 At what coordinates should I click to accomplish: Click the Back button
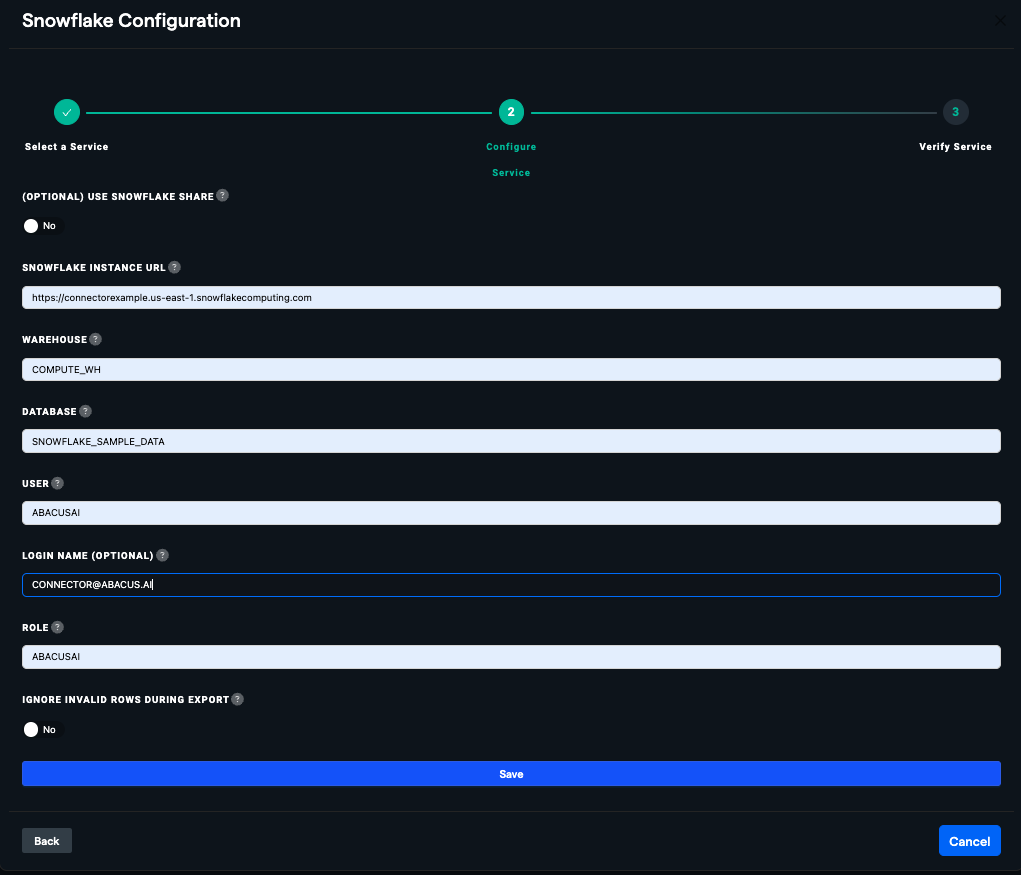47,841
